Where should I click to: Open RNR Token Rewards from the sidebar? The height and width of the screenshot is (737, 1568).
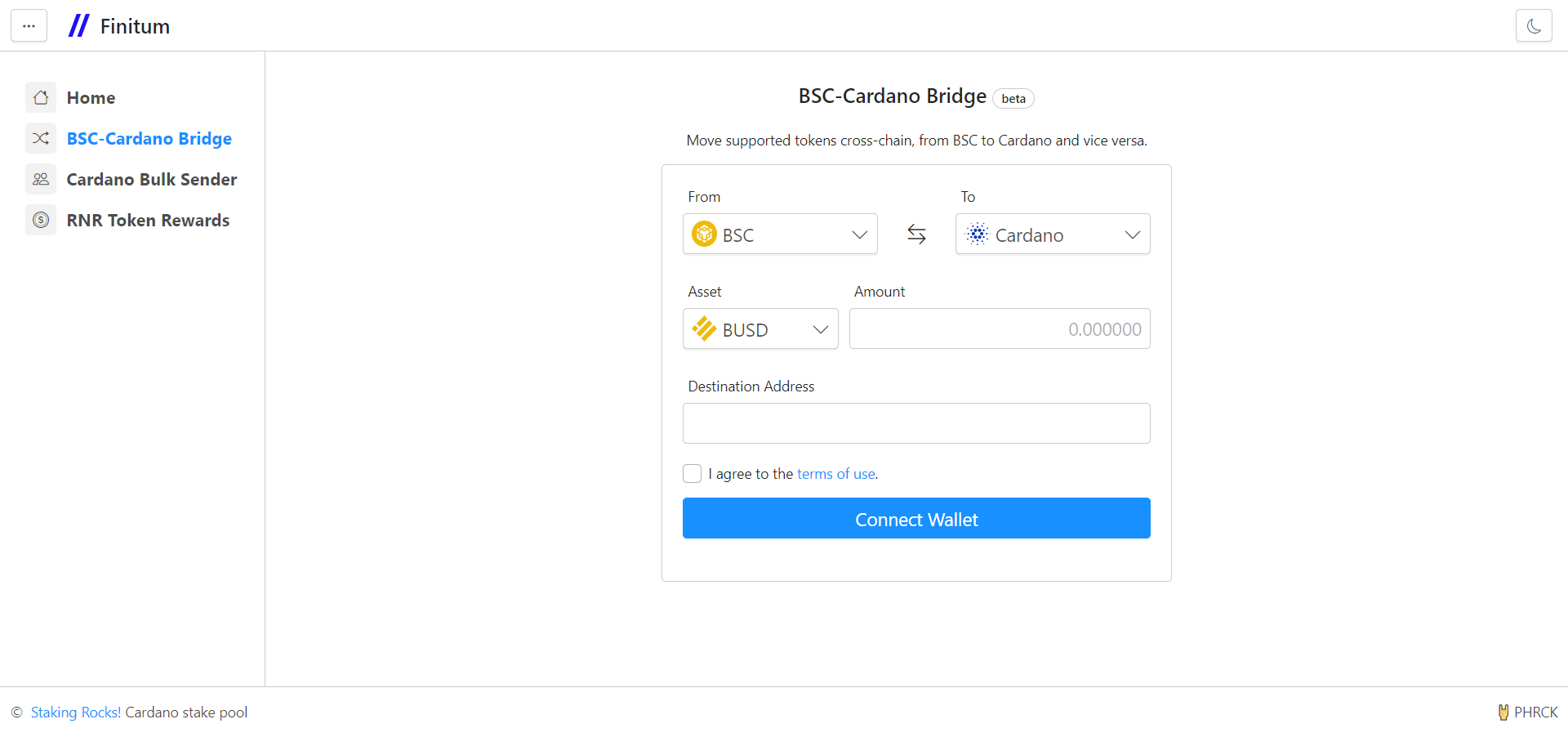(x=148, y=220)
